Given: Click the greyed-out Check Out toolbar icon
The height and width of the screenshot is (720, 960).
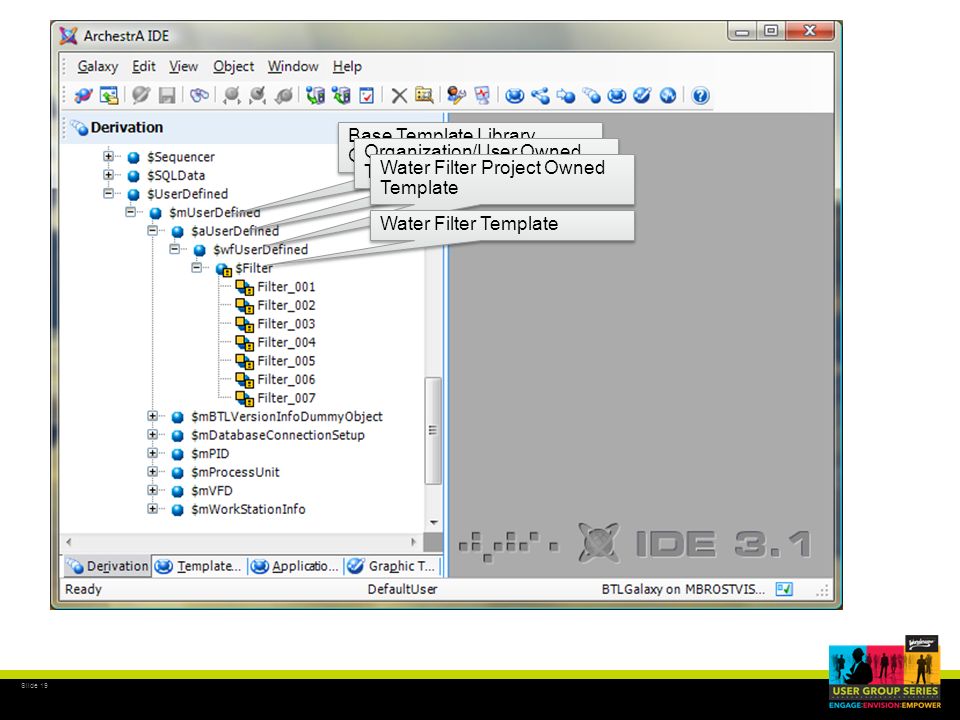Looking at the screenshot, I should [x=231, y=96].
